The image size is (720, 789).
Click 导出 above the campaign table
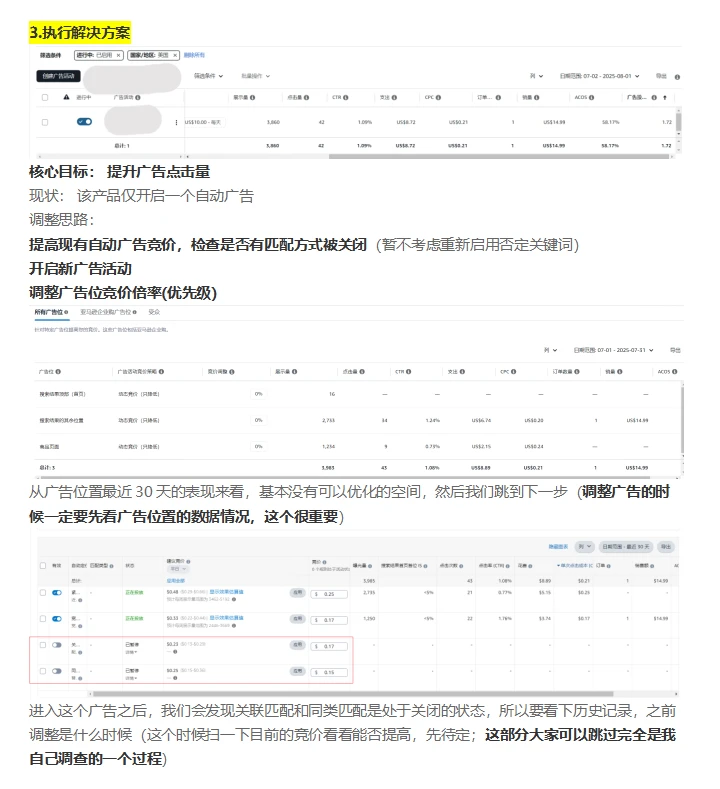(661, 76)
